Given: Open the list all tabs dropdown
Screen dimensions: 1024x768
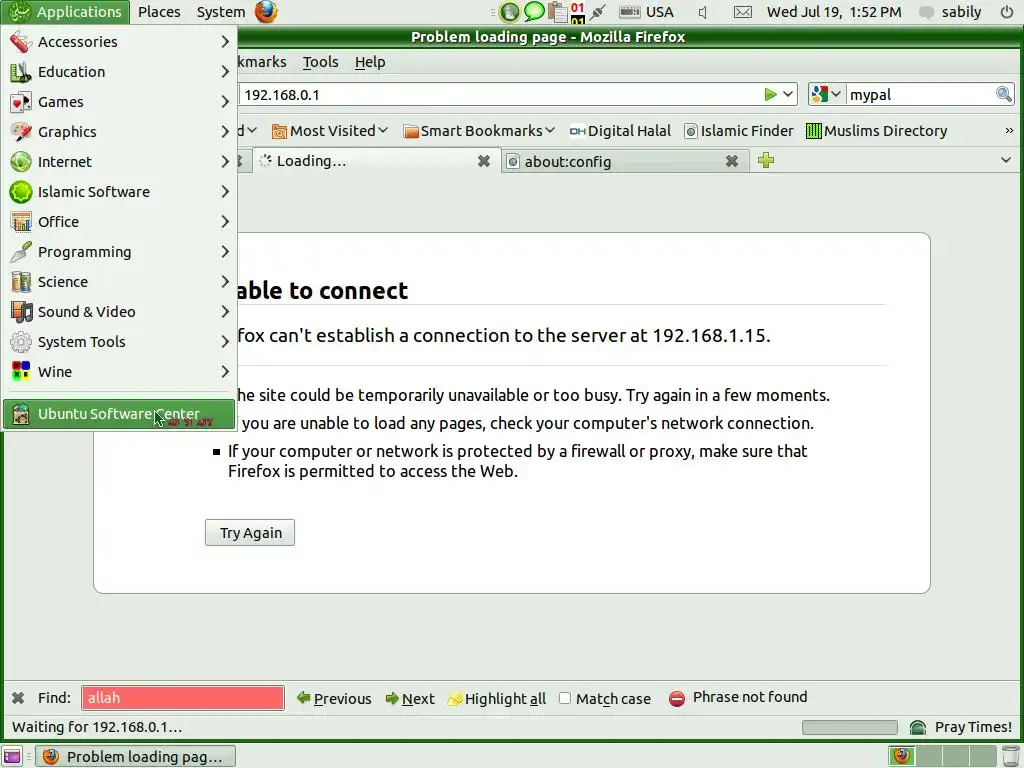Looking at the screenshot, I should [x=1006, y=160].
